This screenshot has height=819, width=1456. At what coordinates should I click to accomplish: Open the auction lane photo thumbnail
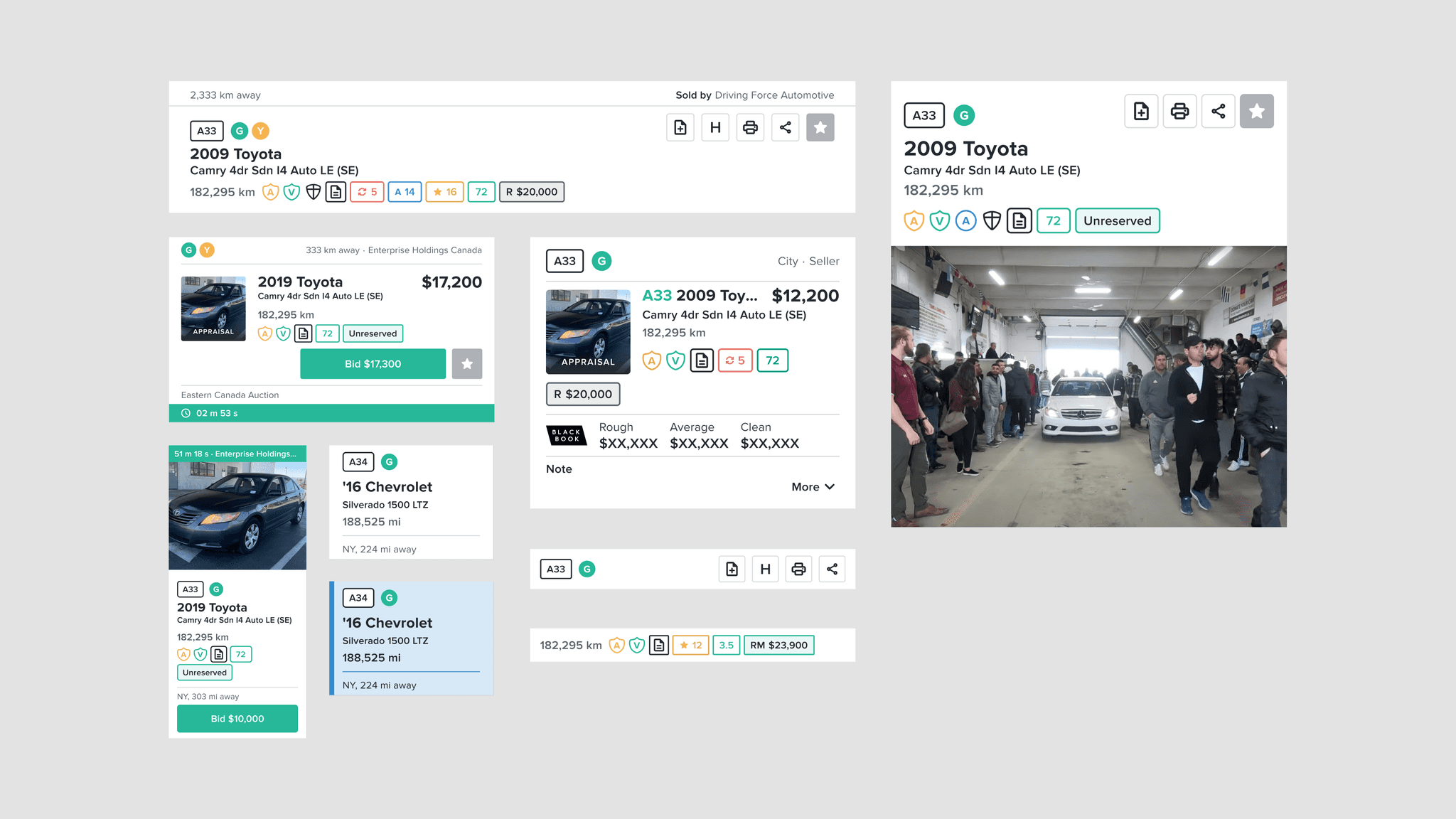(x=1088, y=386)
